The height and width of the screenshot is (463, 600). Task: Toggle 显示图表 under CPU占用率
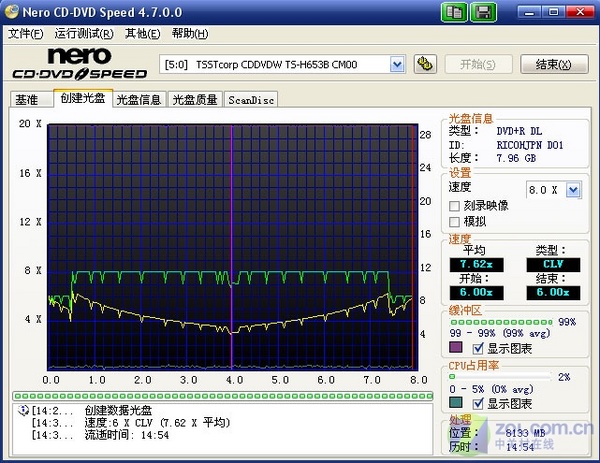[478, 404]
